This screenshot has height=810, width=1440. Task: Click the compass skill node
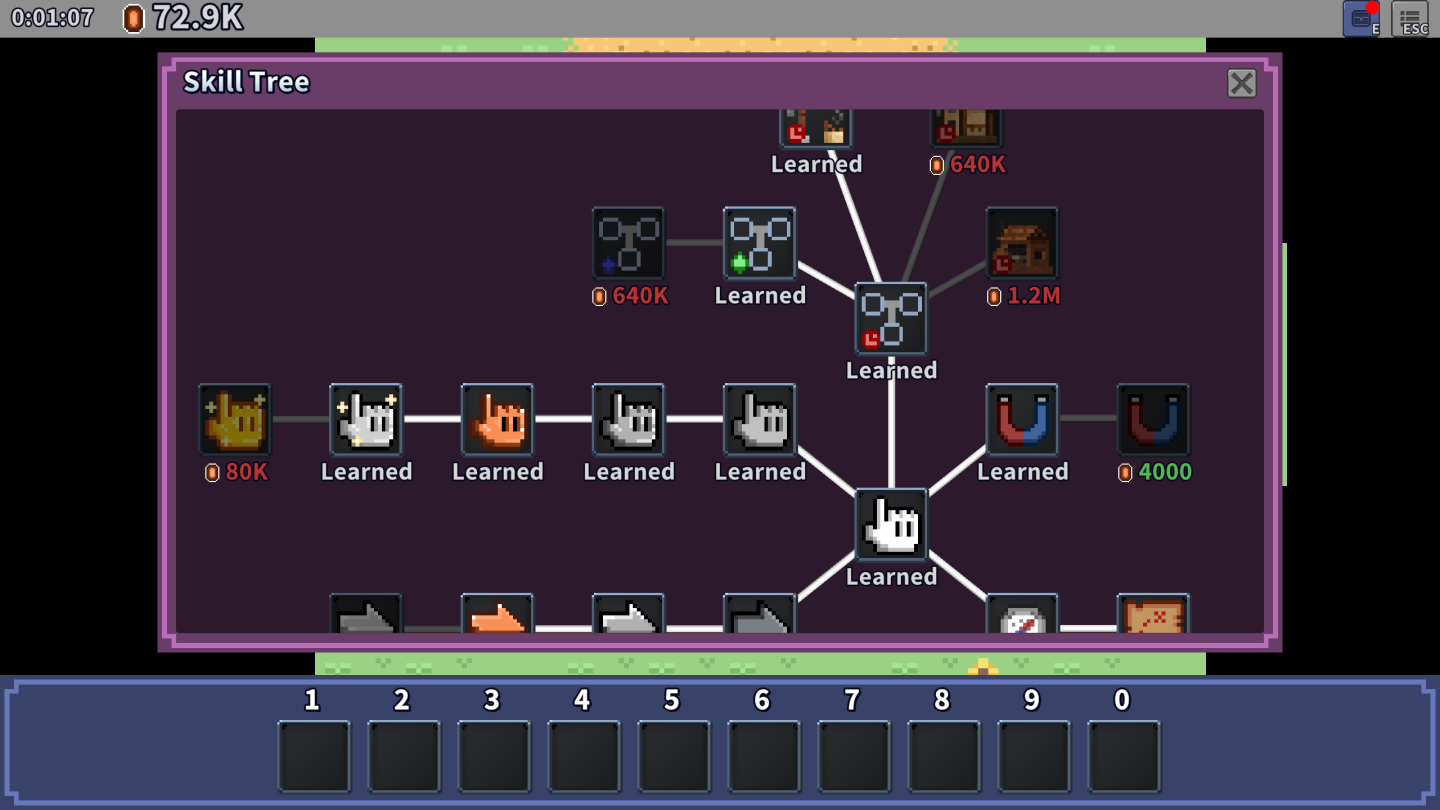pos(1022,616)
